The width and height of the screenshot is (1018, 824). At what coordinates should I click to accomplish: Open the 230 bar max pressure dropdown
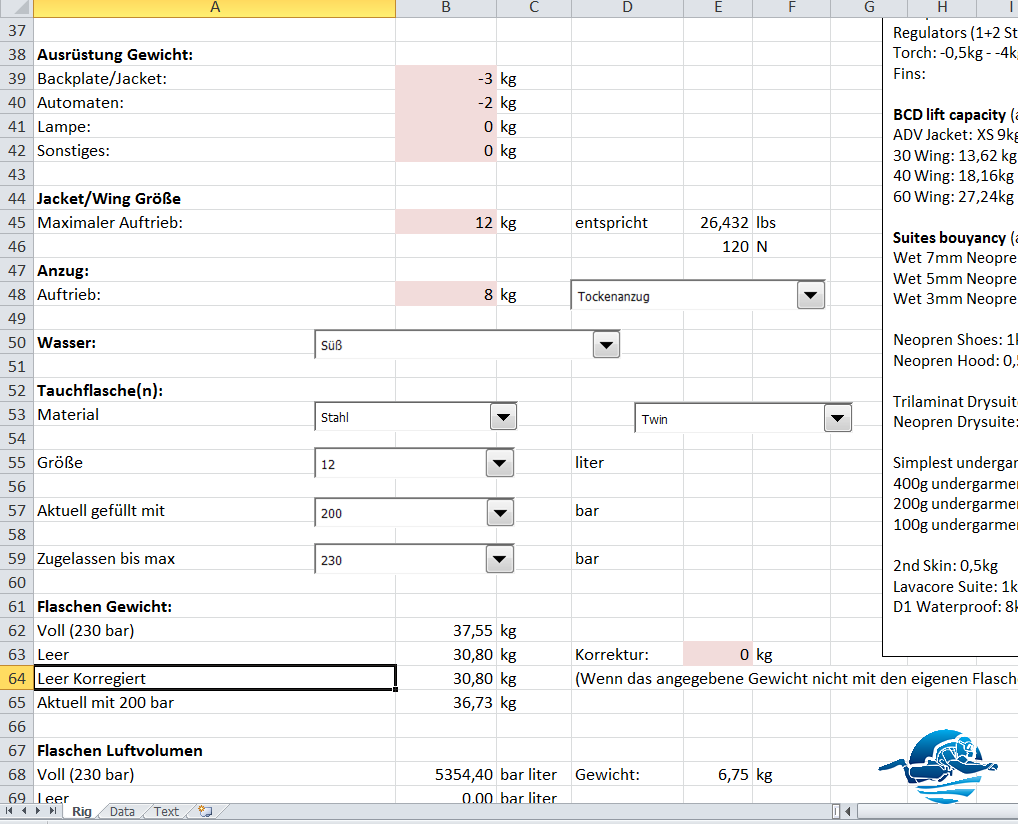tap(499, 560)
